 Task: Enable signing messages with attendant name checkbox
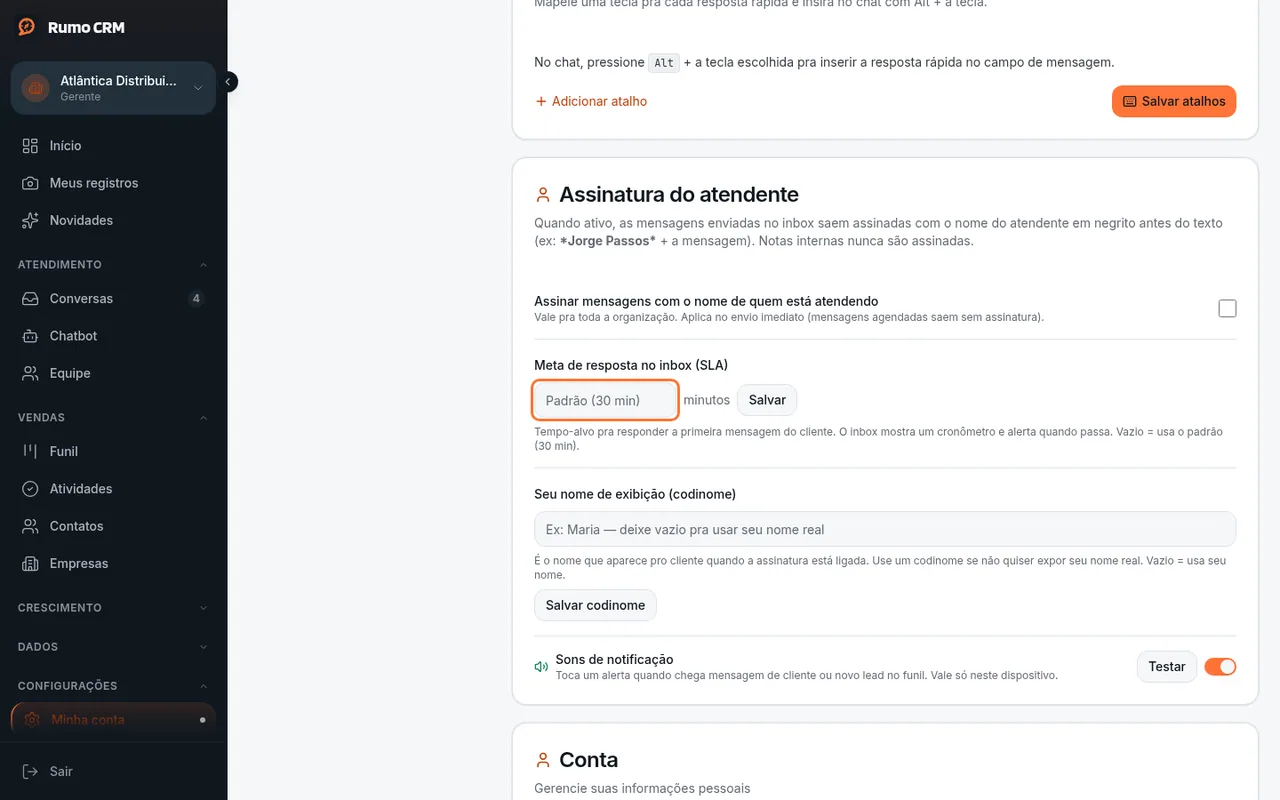click(1227, 308)
